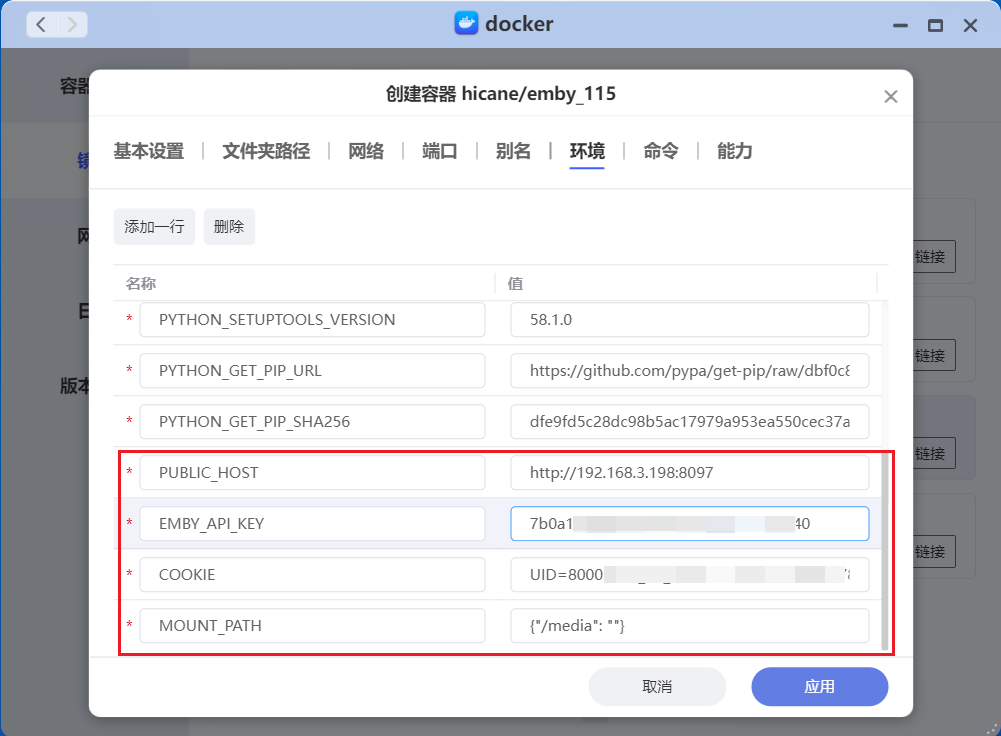点击应用按钮保存容器配置
Viewport: 1001px width, 736px height.
[x=819, y=687]
